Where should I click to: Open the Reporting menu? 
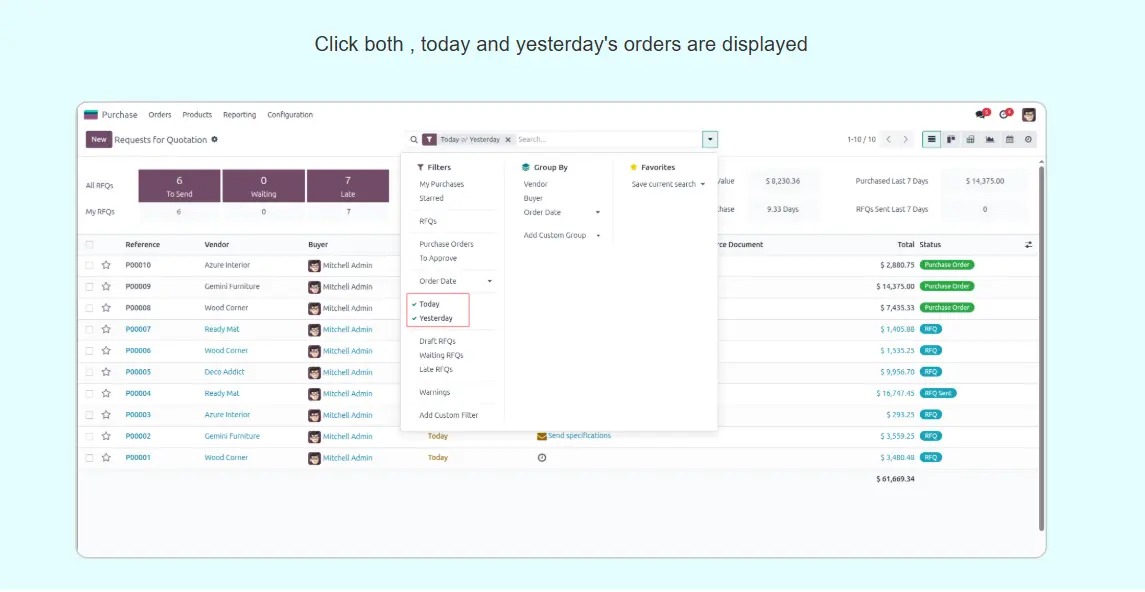tap(239, 115)
